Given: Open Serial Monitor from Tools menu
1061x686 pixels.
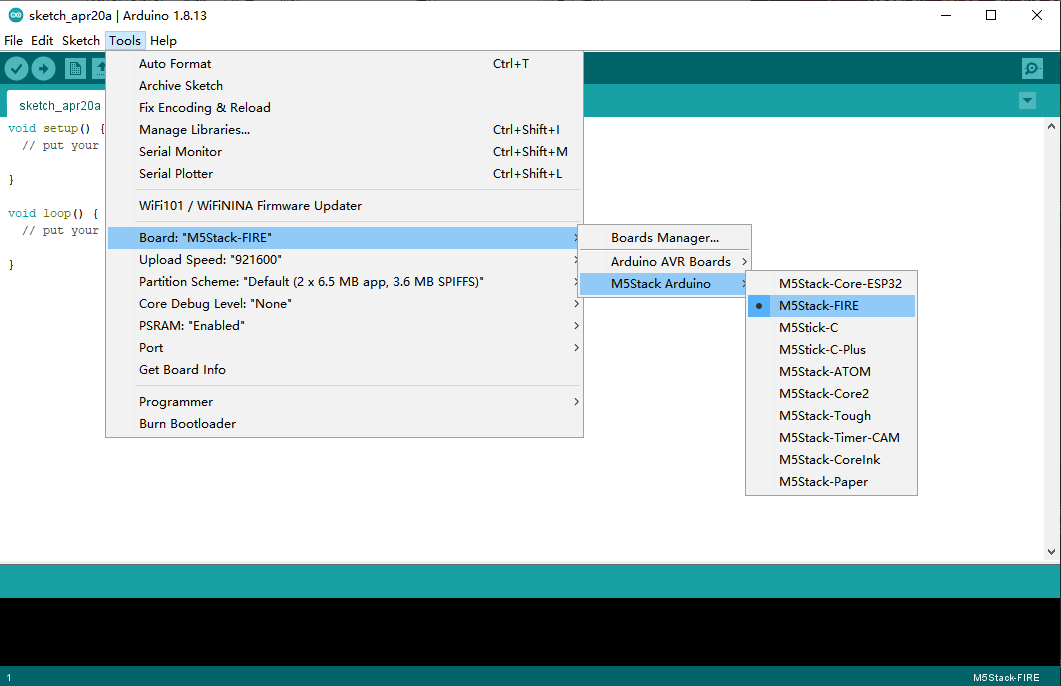Looking at the screenshot, I should [344, 152].
